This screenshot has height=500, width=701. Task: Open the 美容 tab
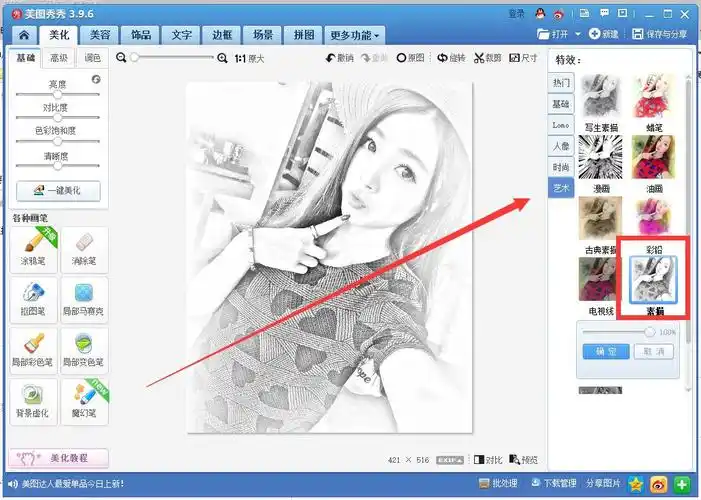[100, 35]
